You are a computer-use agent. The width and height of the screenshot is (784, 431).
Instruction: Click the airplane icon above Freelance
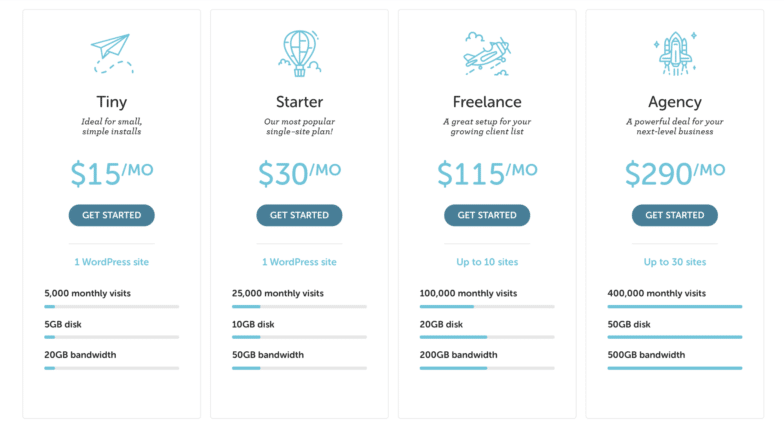click(x=487, y=53)
